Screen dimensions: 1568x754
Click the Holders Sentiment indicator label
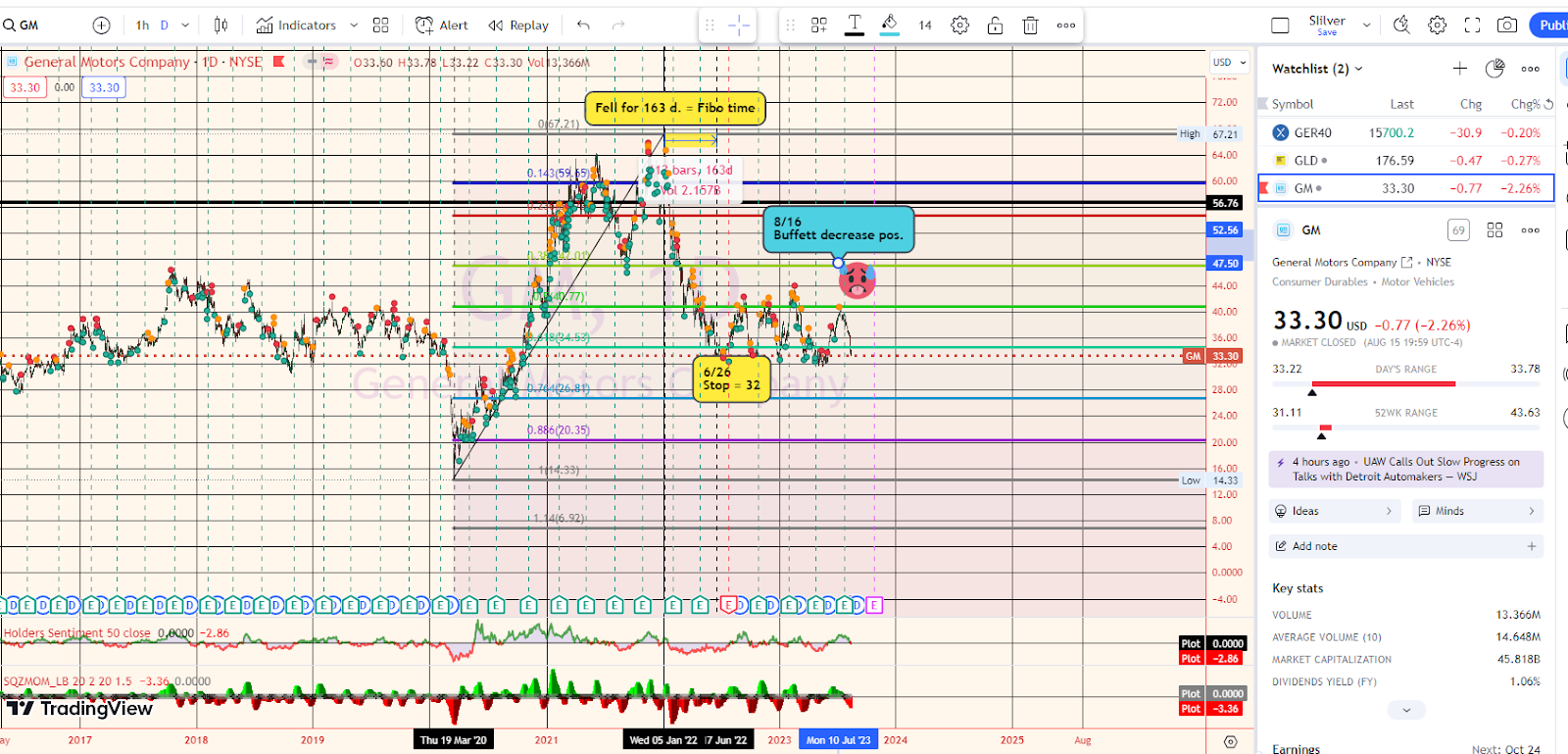77,633
